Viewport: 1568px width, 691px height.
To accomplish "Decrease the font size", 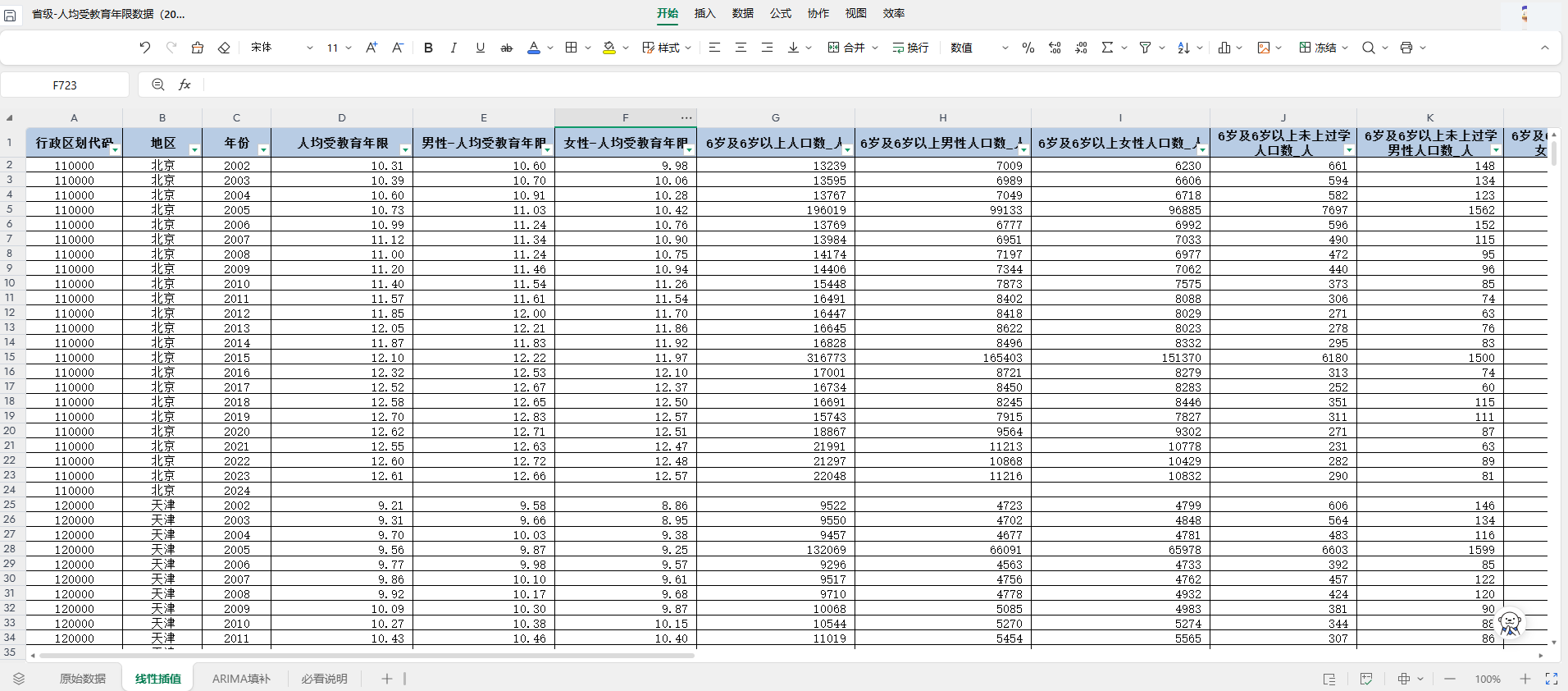I will point(398,48).
